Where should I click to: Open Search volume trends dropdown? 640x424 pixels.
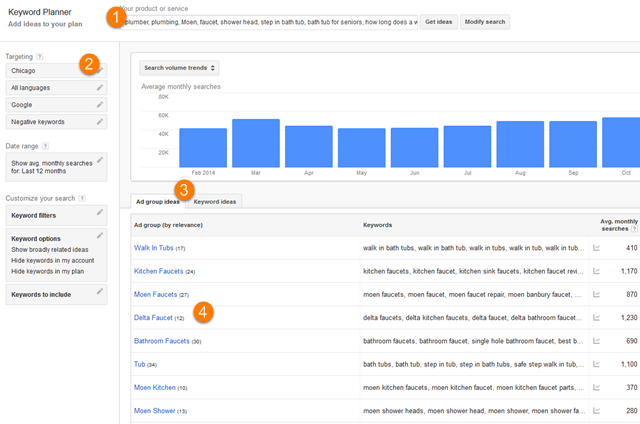click(179, 68)
